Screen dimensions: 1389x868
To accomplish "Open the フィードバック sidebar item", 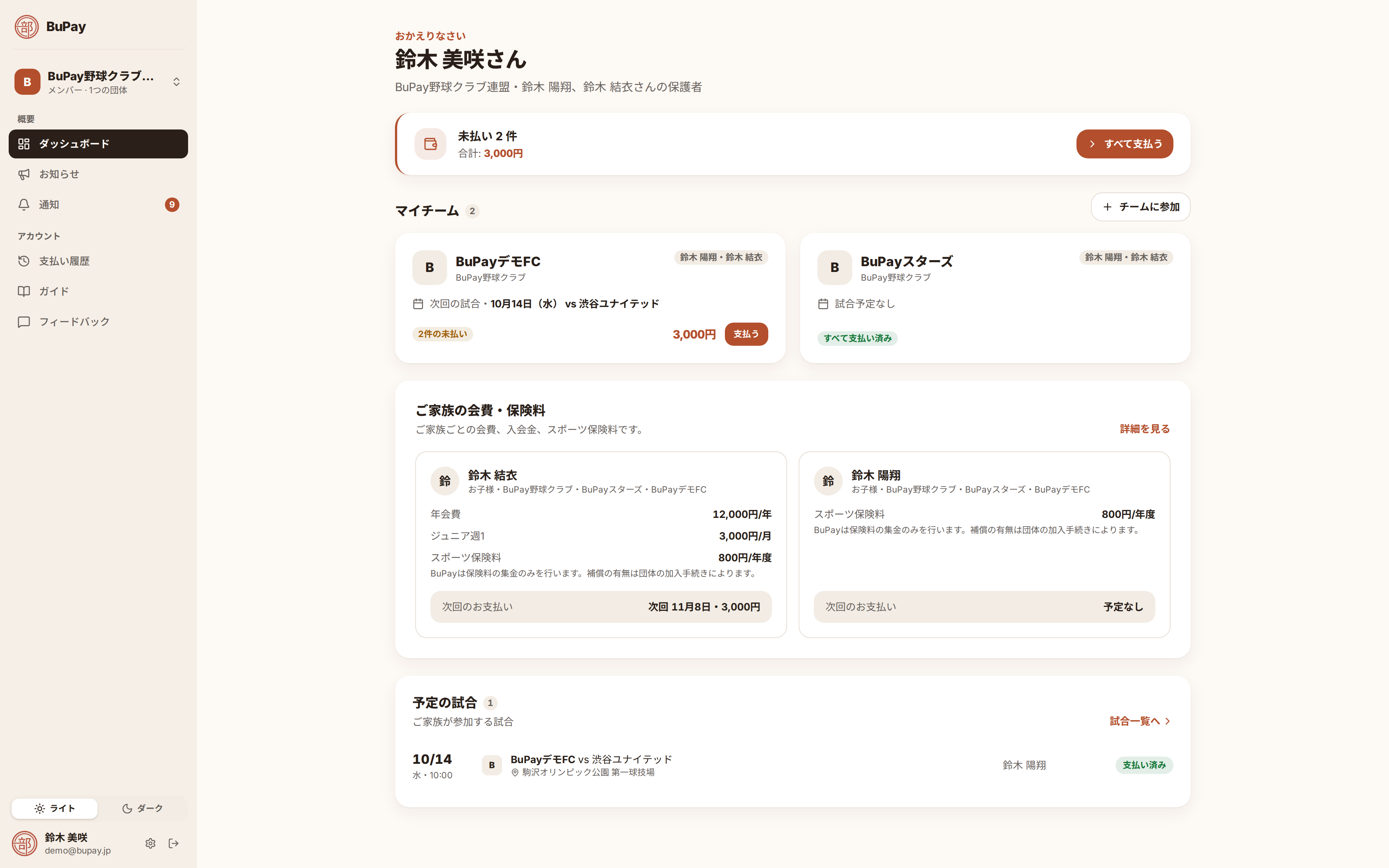I will tap(98, 322).
